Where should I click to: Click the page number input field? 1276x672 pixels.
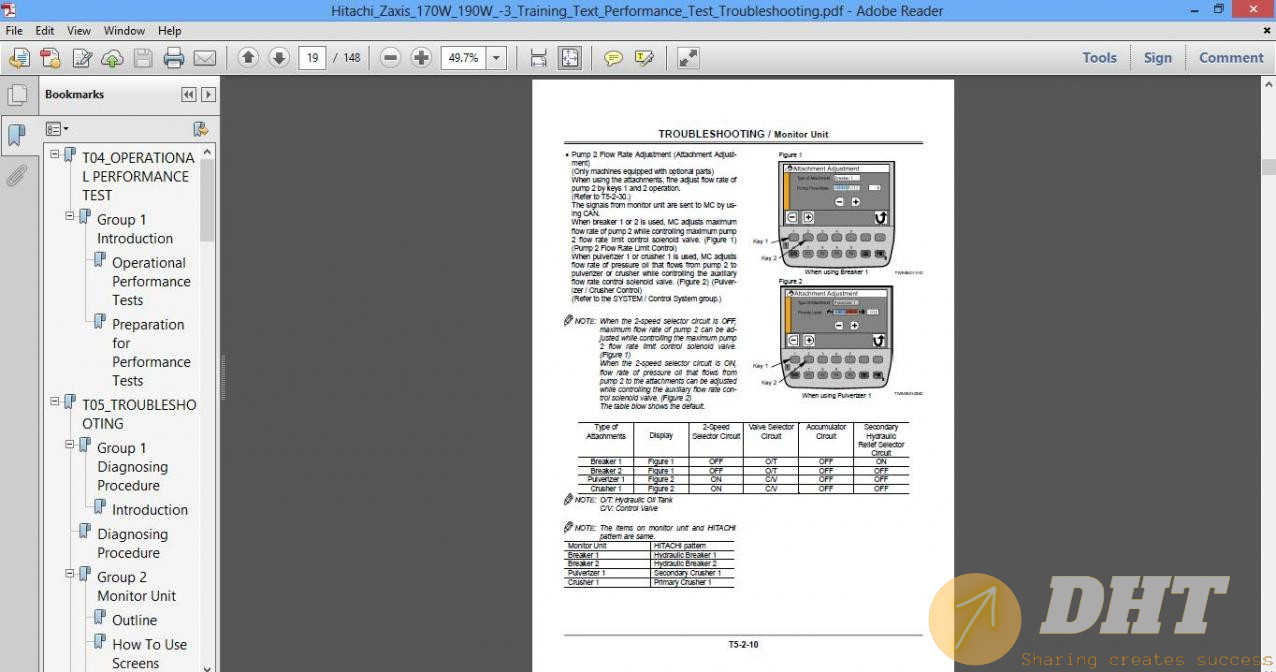(x=312, y=58)
